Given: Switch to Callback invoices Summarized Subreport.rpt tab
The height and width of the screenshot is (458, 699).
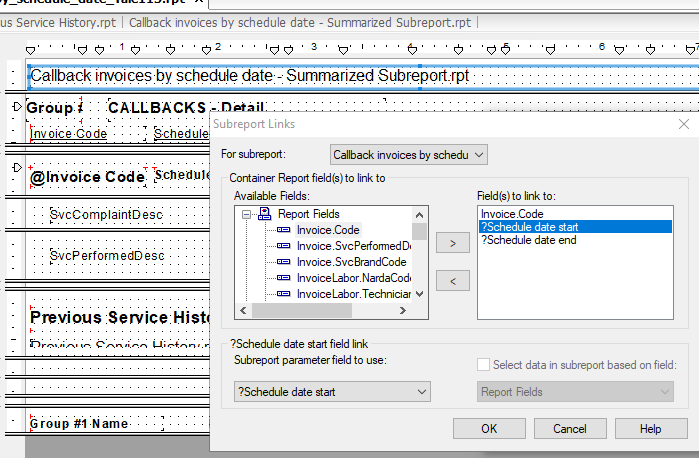Looking at the screenshot, I should [x=300, y=23].
